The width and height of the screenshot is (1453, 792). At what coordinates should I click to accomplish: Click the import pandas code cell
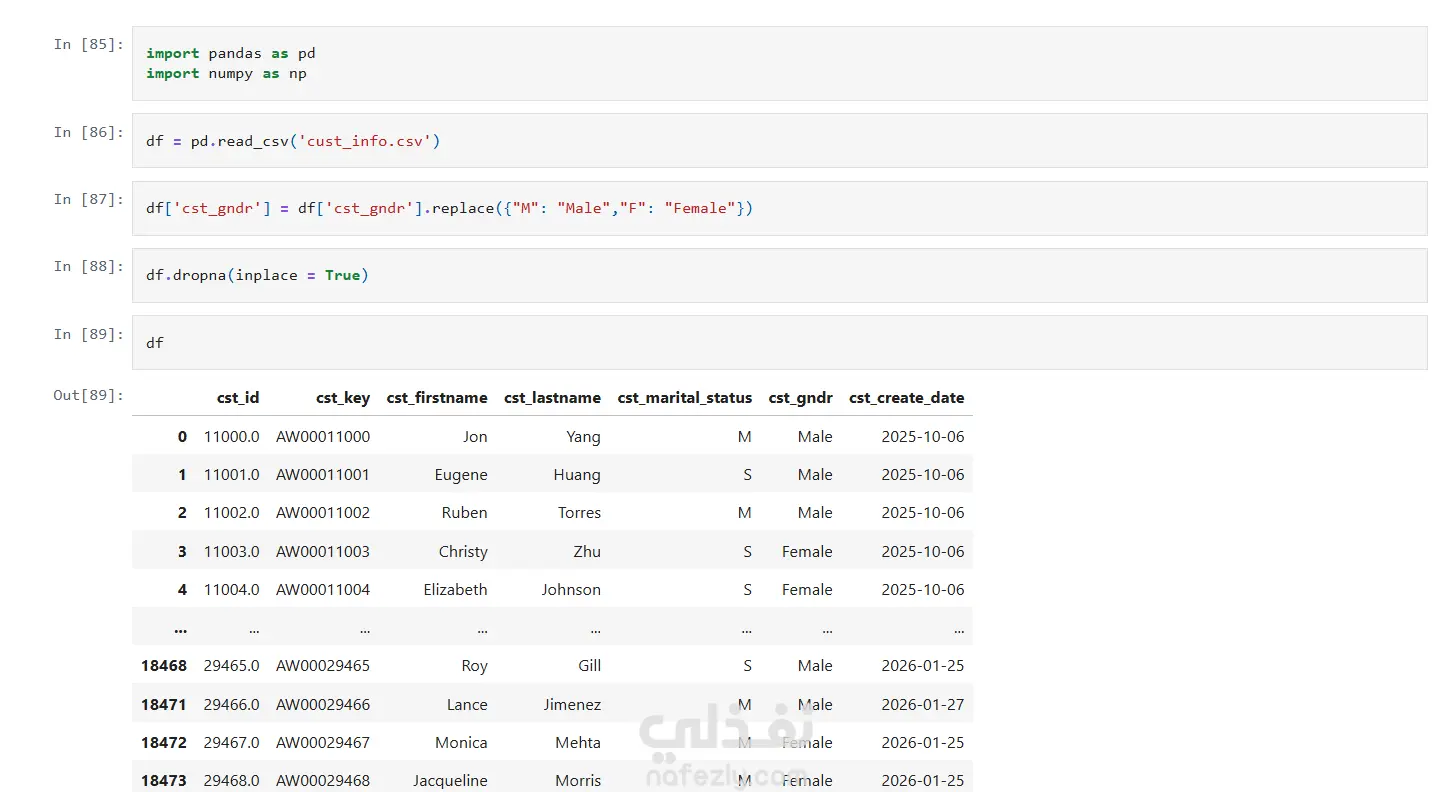pyautogui.click(x=779, y=63)
